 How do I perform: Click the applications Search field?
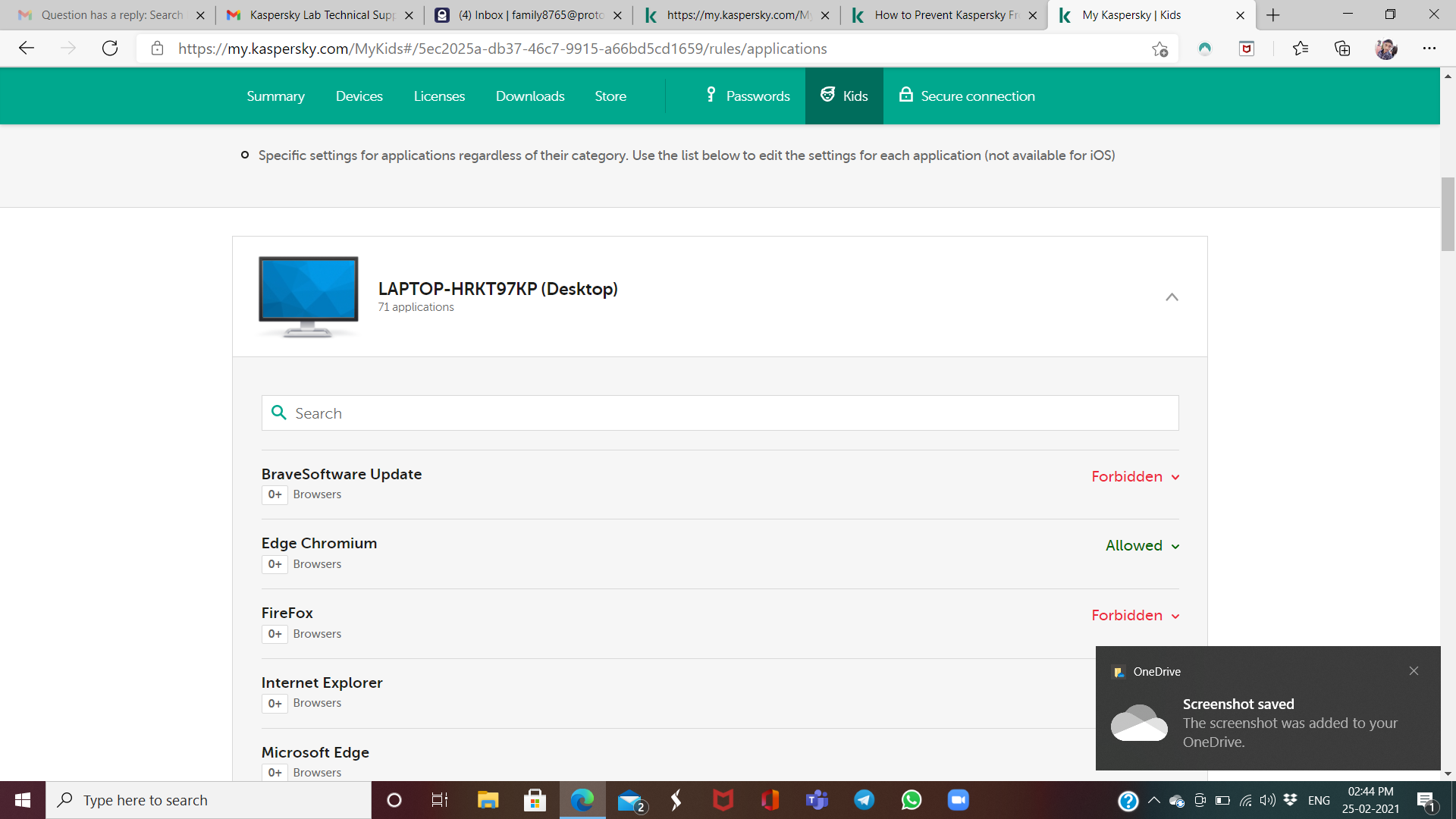pyautogui.click(x=720, y=413)
